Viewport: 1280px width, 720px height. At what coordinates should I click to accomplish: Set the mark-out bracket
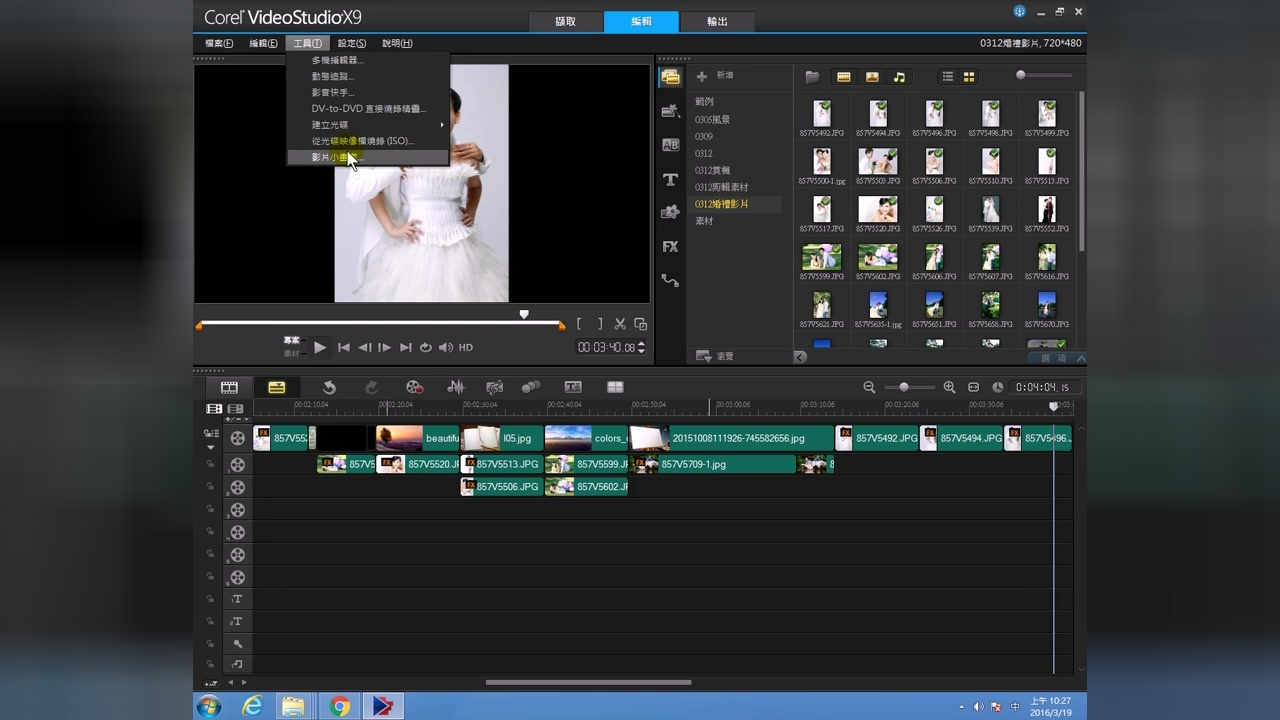point(599,324)
